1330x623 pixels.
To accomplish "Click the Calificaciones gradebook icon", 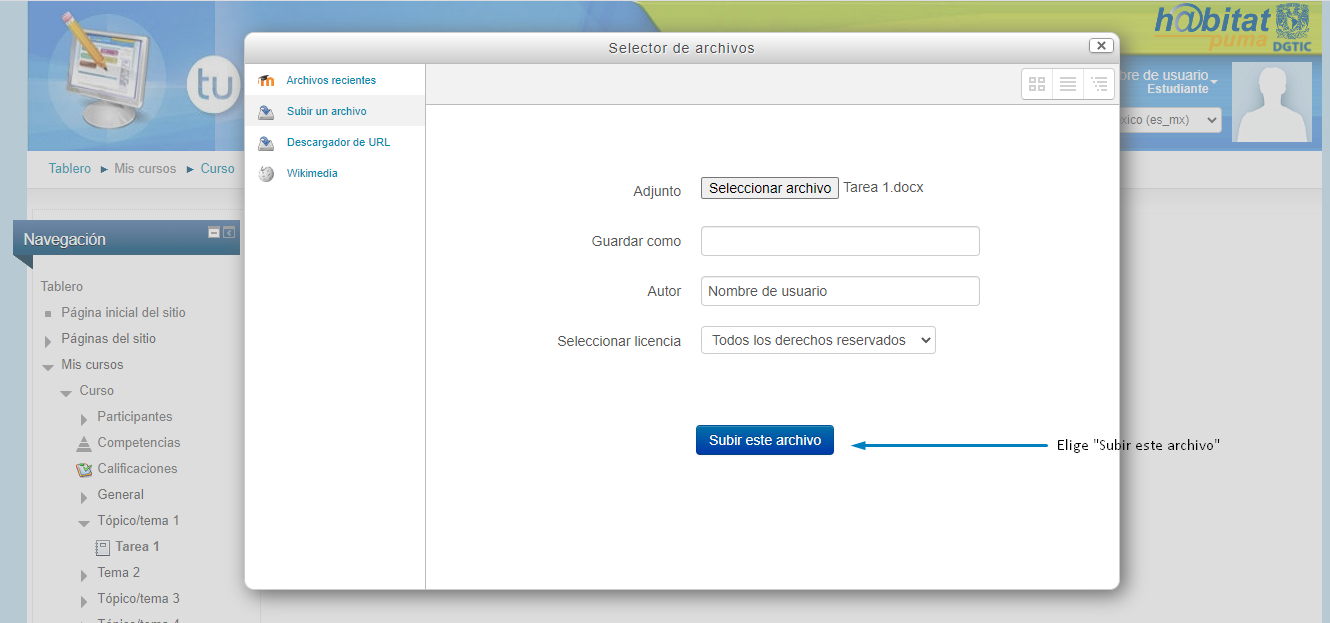I will click(x=84, y=469).
